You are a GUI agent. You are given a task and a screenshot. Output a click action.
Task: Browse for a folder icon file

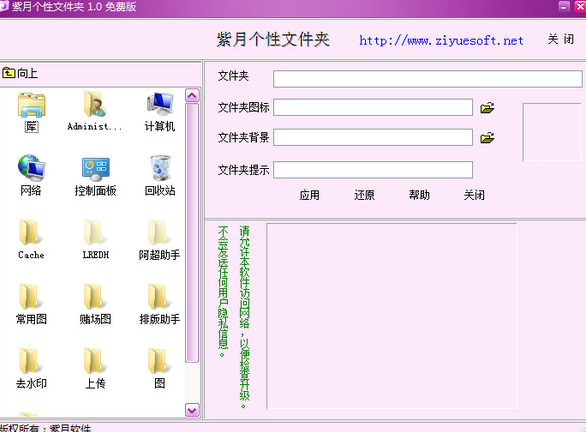487,108
